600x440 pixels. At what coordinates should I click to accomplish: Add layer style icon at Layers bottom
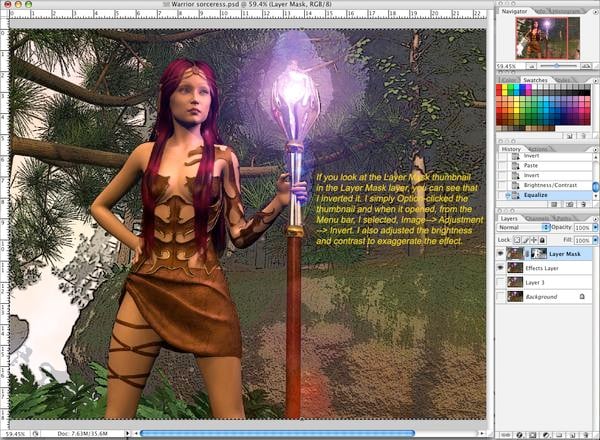[x=519, y=435]
